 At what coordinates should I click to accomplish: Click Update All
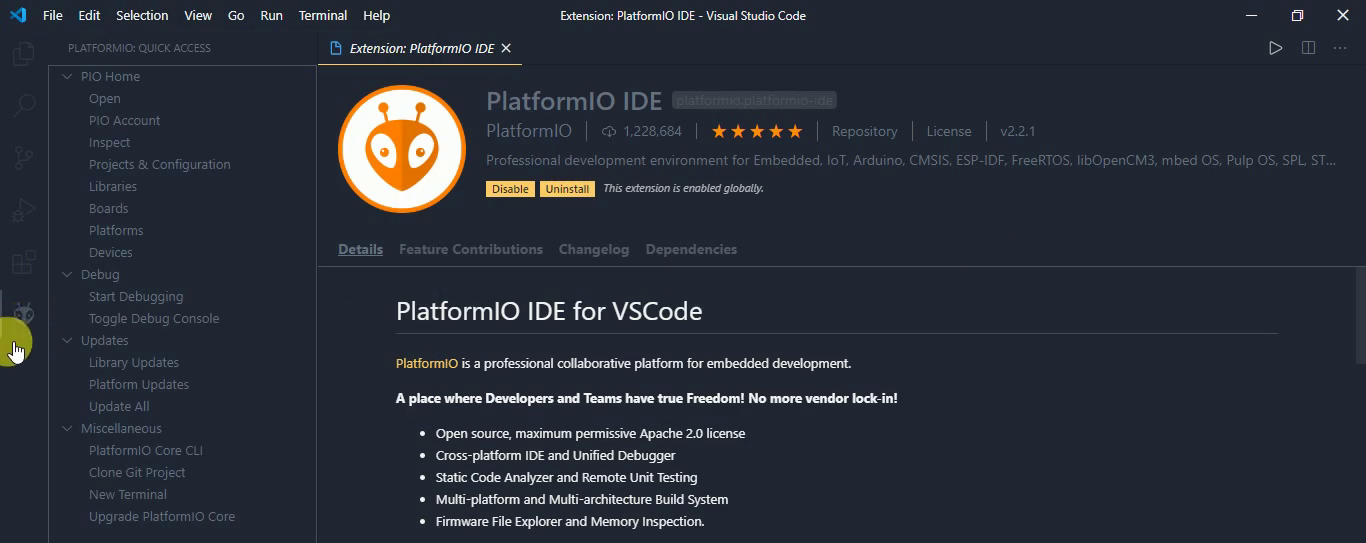coord(119,406)
